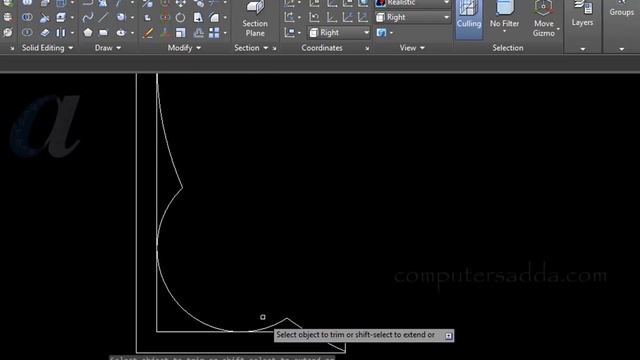Open the Right UCS dropdown in Coordinates panel
640x360 pixels.
click(x=338, y=33)
